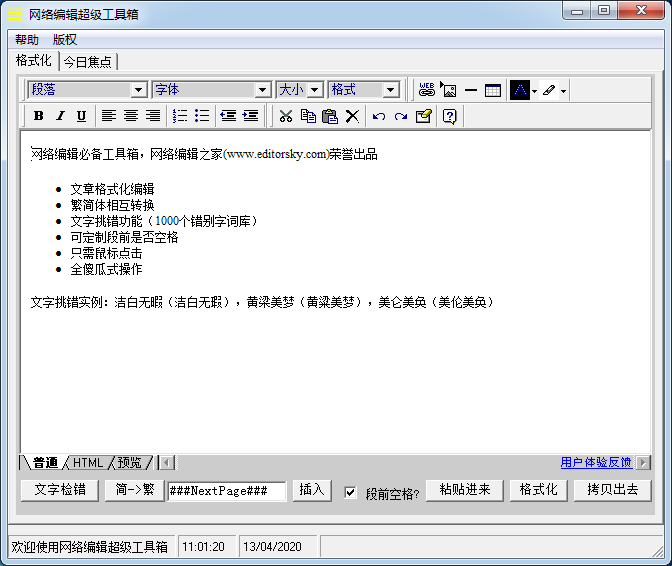
Task: Apply the font color A swatch
Action: click(x=520, y=90)
